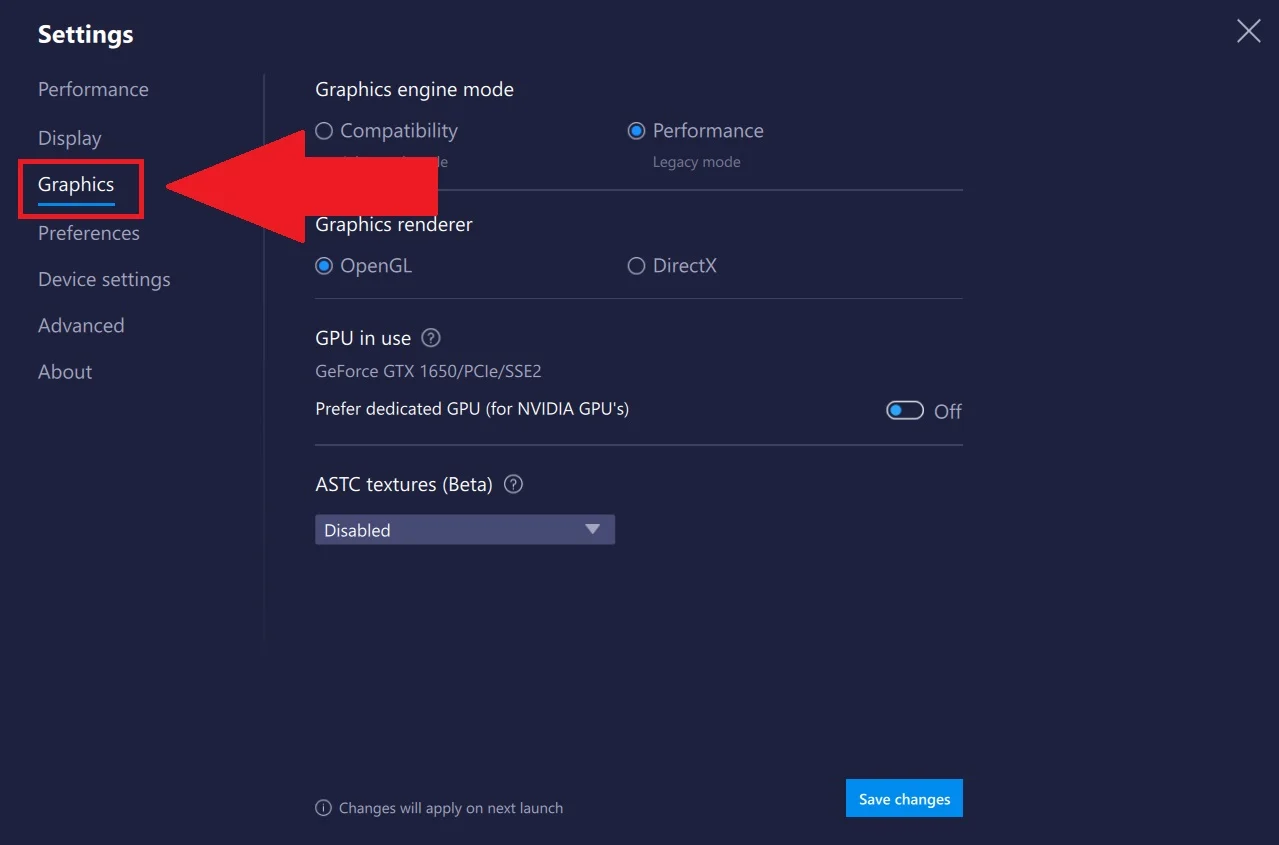The width and height of the screenshot is (1279, 845).
Task: Click the ASTC dropdown arrow
Action: [593, 529]
